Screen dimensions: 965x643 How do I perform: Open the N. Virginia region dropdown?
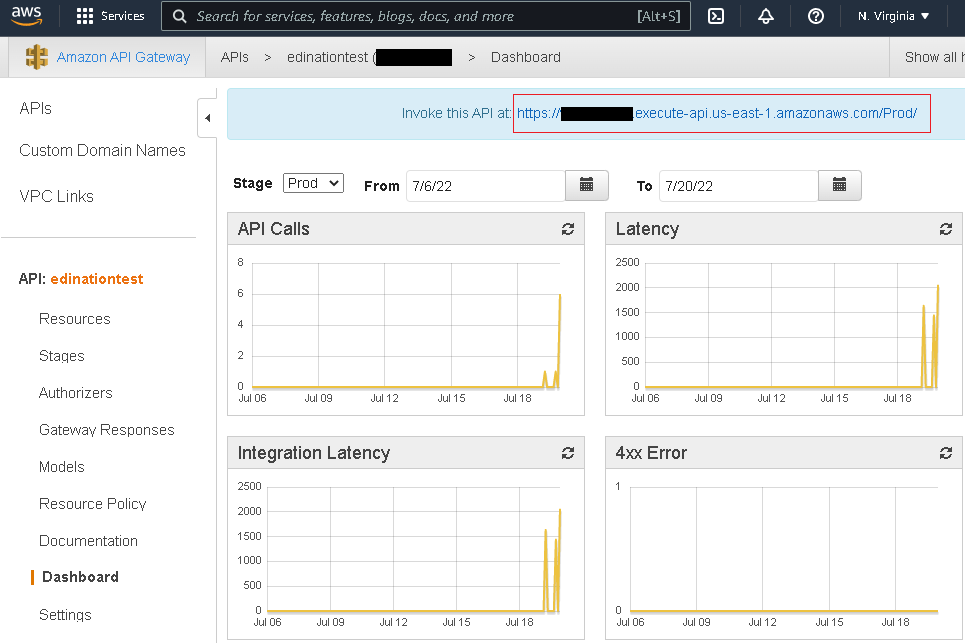click(893, 16)
